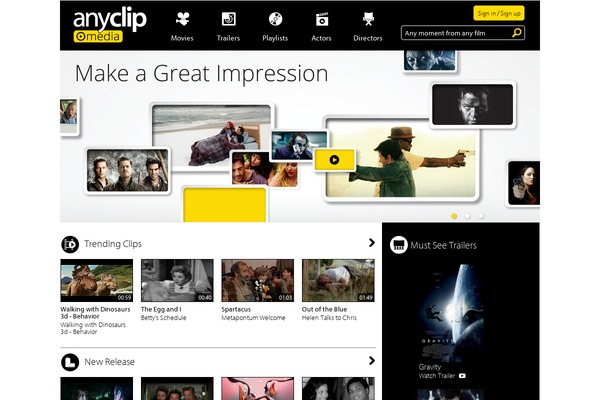
Task: Click the Must See Trailers icon
Action: (x=399, y=245)
